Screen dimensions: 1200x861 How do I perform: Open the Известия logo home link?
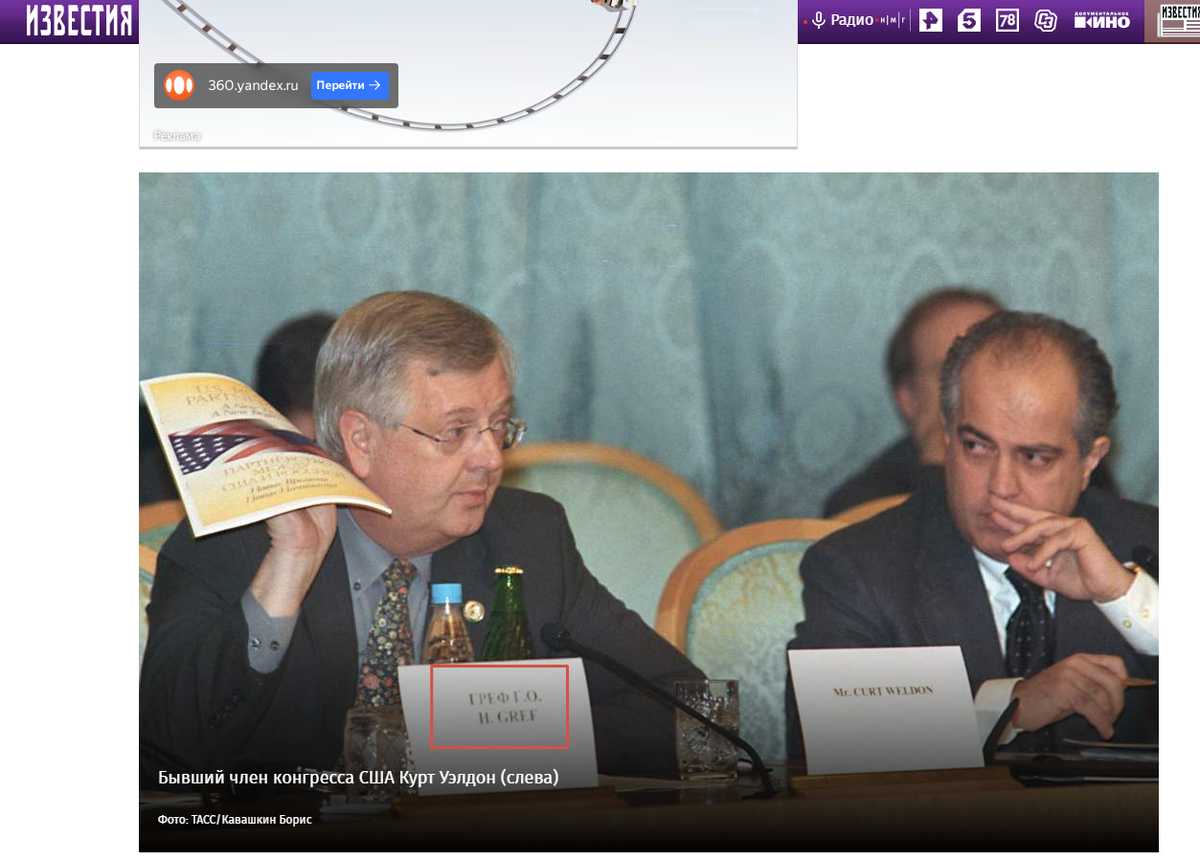pos(79,20)
